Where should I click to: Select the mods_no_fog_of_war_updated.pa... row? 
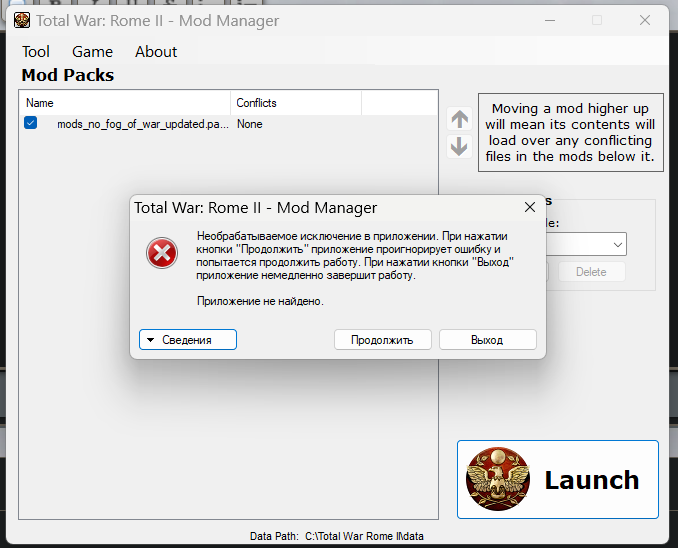coord(228,124)
